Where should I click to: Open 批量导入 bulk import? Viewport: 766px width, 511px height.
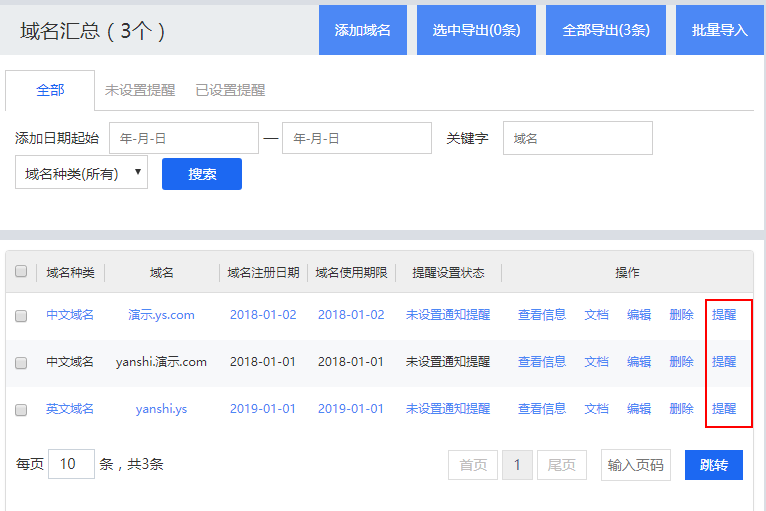719,30
